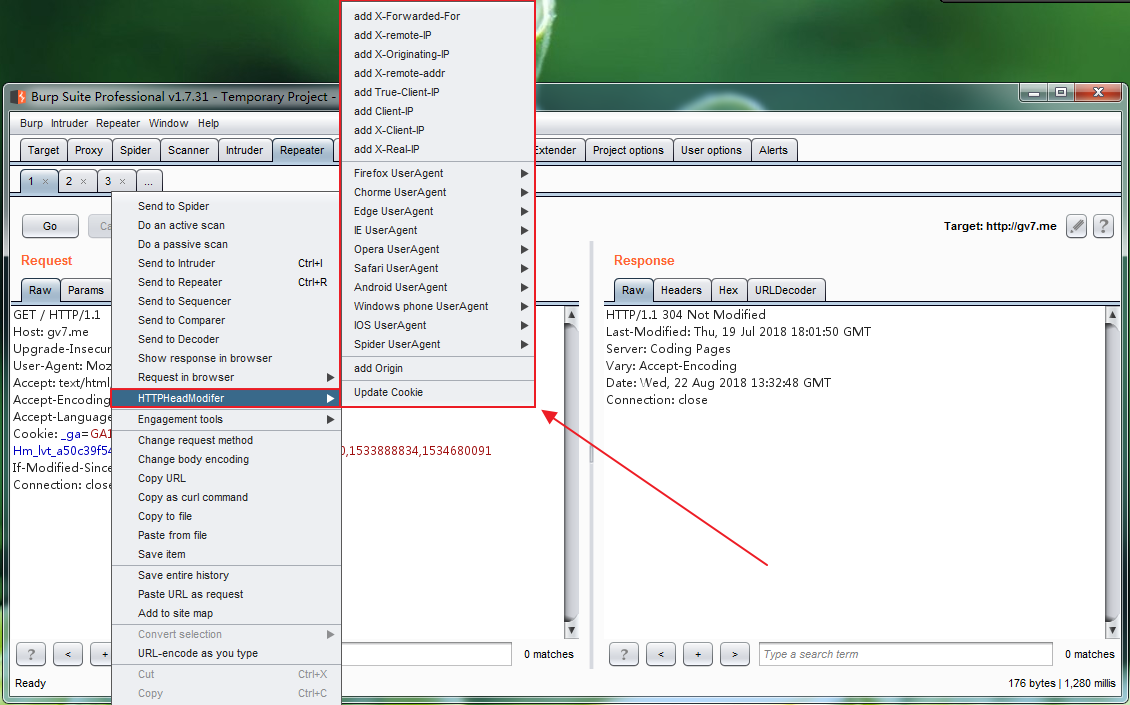The height and width of the screenshot is (705, 1130).
Task: Click the plus button in response search
Action: (x=698, y=654)
